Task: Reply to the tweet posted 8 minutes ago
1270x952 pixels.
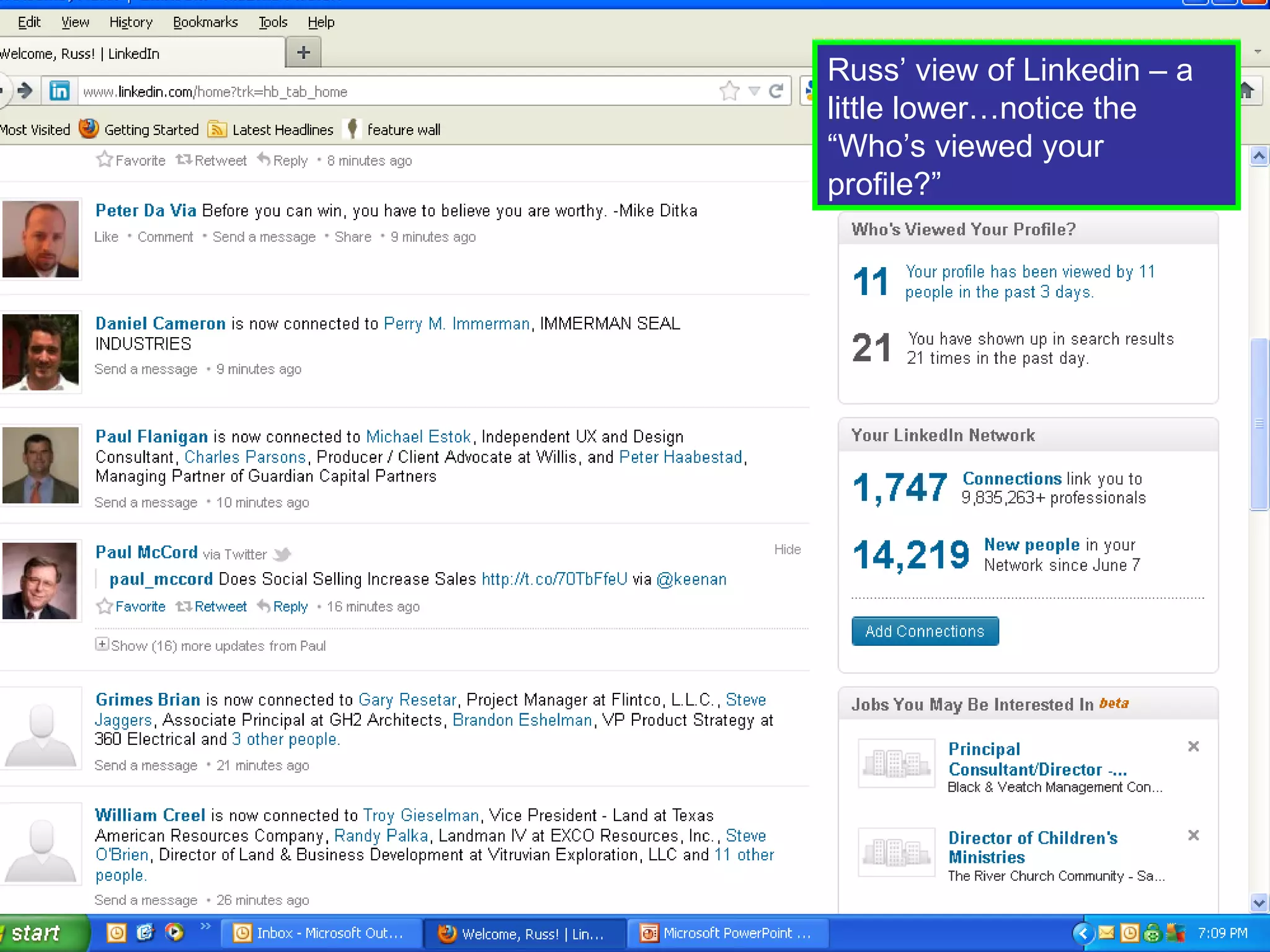Action: pyautogui.click(x=282, y=161)
